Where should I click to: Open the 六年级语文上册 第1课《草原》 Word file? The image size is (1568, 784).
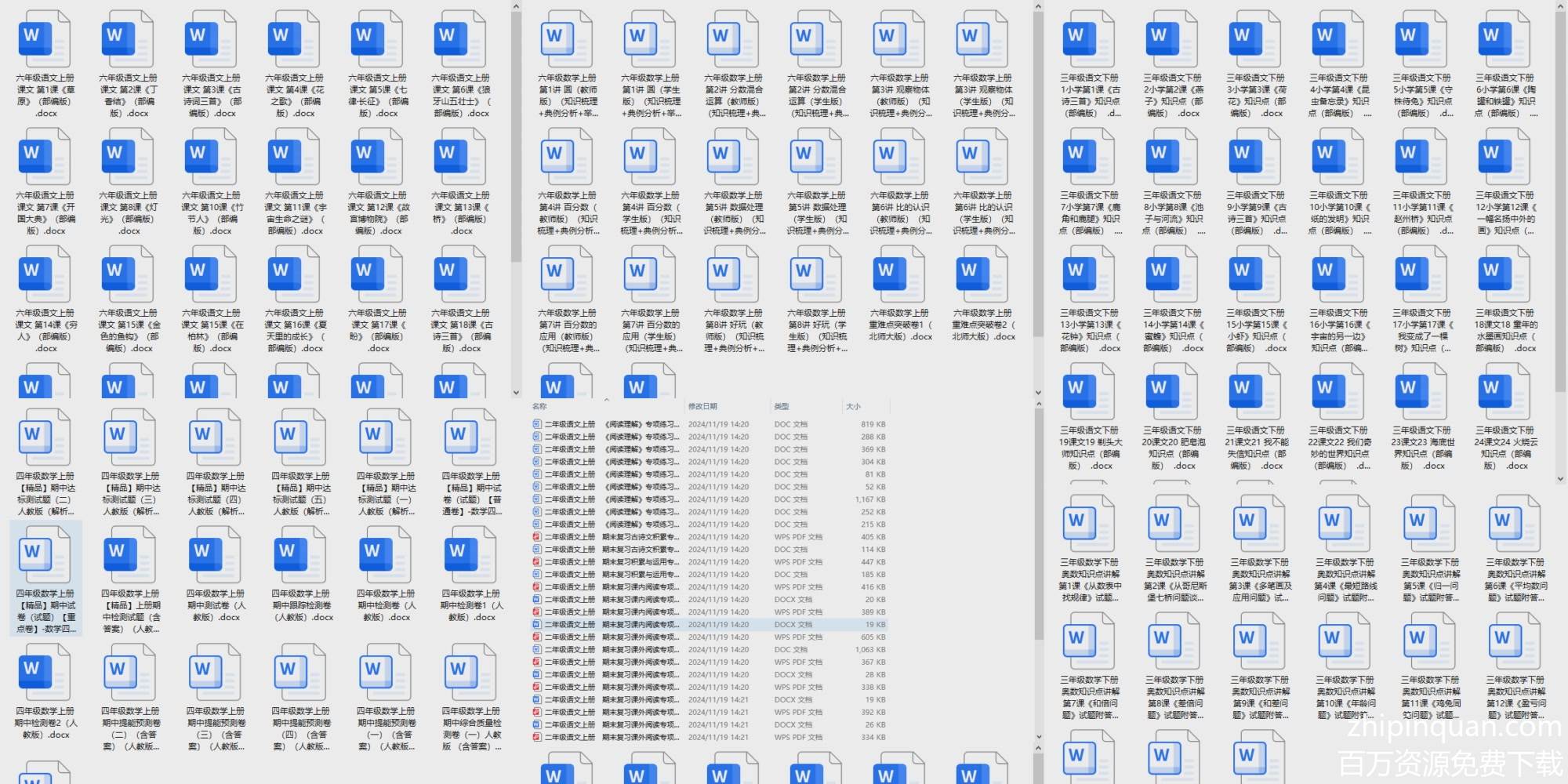click(x=45, y=39)
